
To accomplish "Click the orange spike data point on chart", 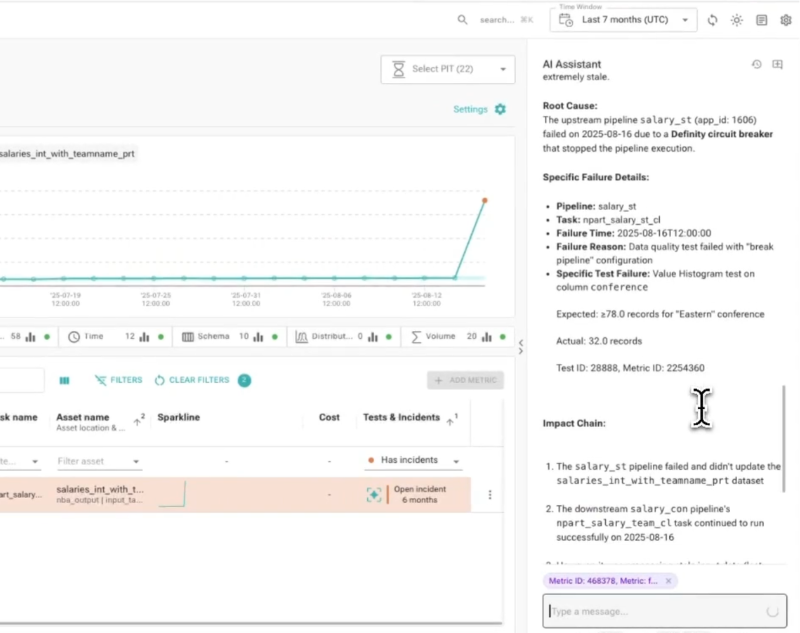I will 485,200.
